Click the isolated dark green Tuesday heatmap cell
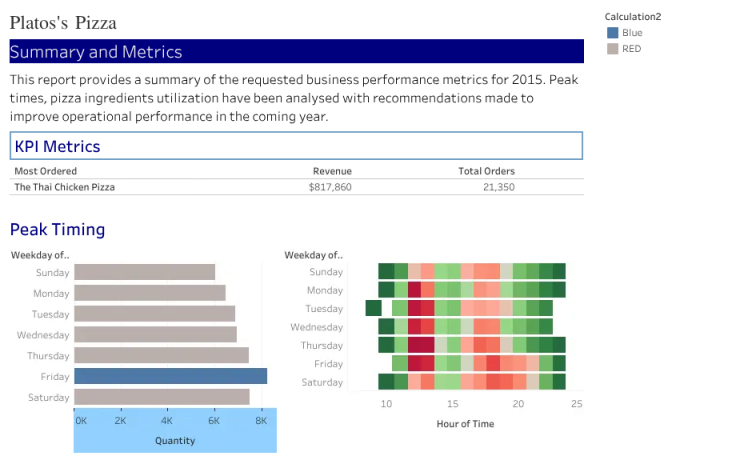The image size is (736, 454). coord(374,308)
